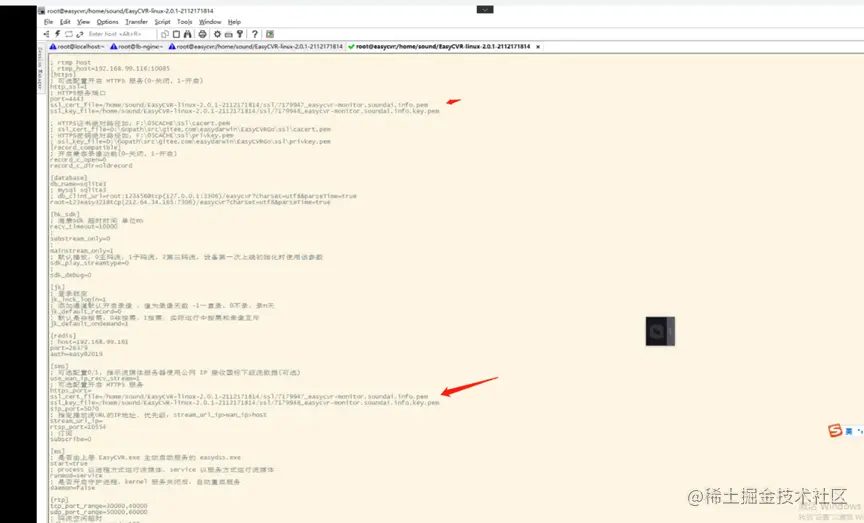Open the Help menu

click(234, 22)
